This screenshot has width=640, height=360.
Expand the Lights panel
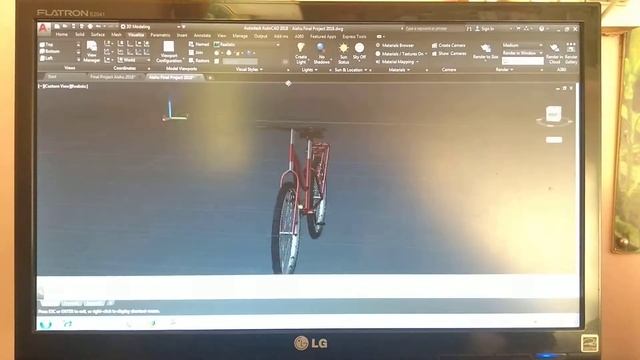coord(310,70)
